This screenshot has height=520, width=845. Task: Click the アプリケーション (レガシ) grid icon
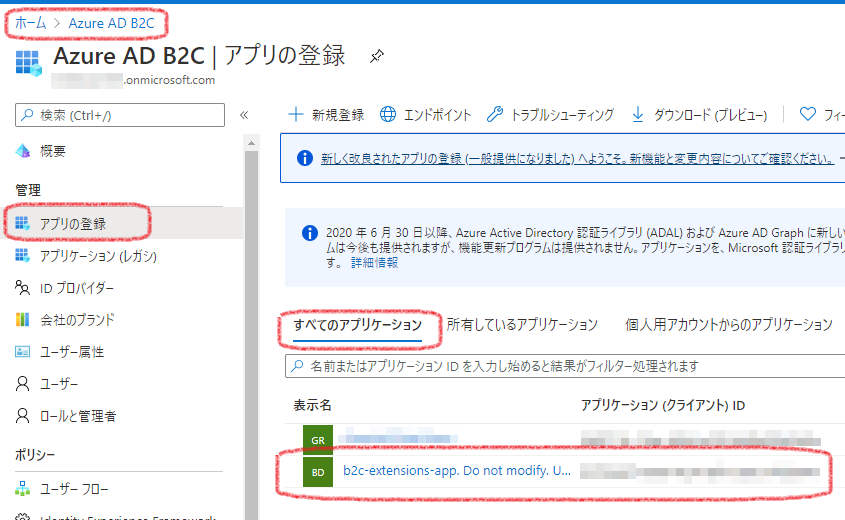click(x=23, y=255)
